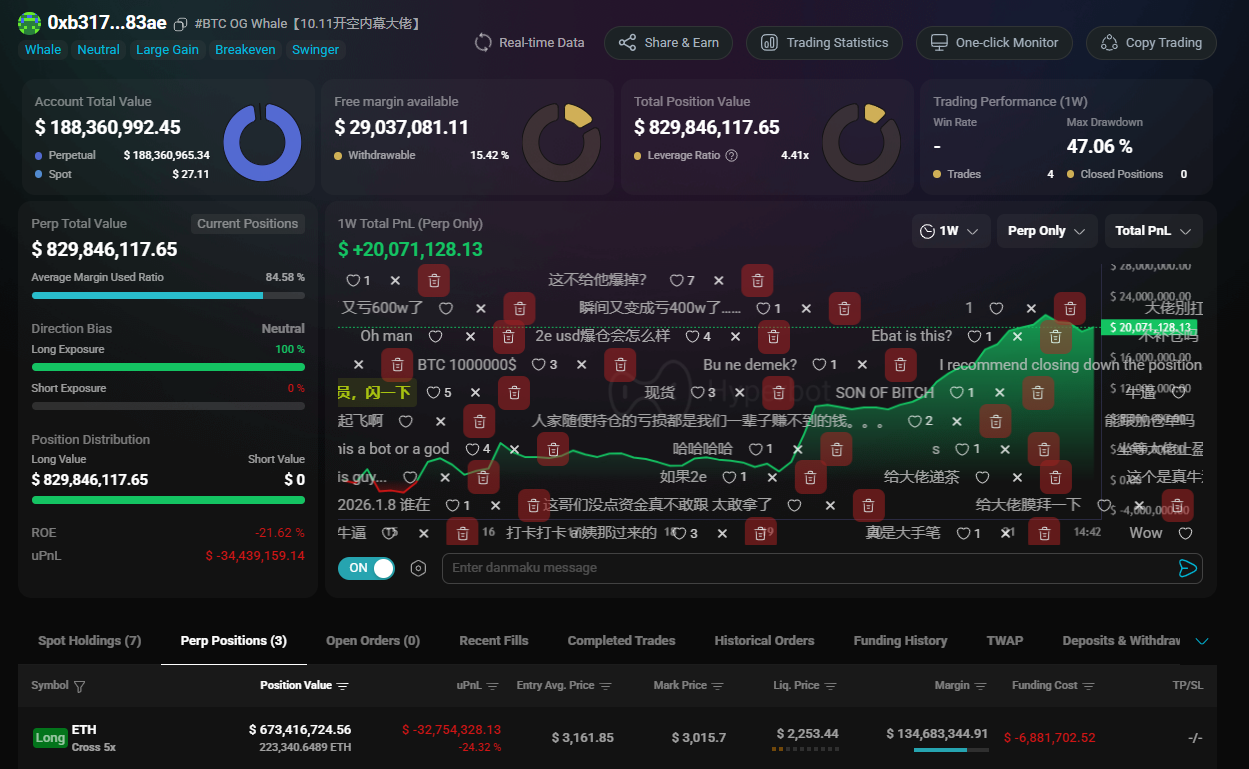1249x769 pixels.
Task: Open the Total PnL metric dropdown
Action: (x=1153, y=231)
